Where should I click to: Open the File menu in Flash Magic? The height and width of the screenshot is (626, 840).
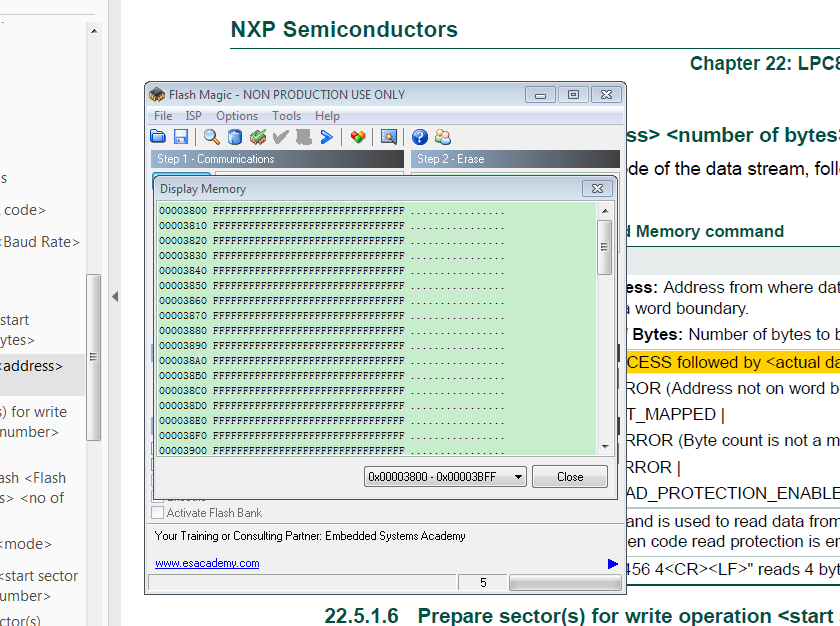tap(163, 116)
